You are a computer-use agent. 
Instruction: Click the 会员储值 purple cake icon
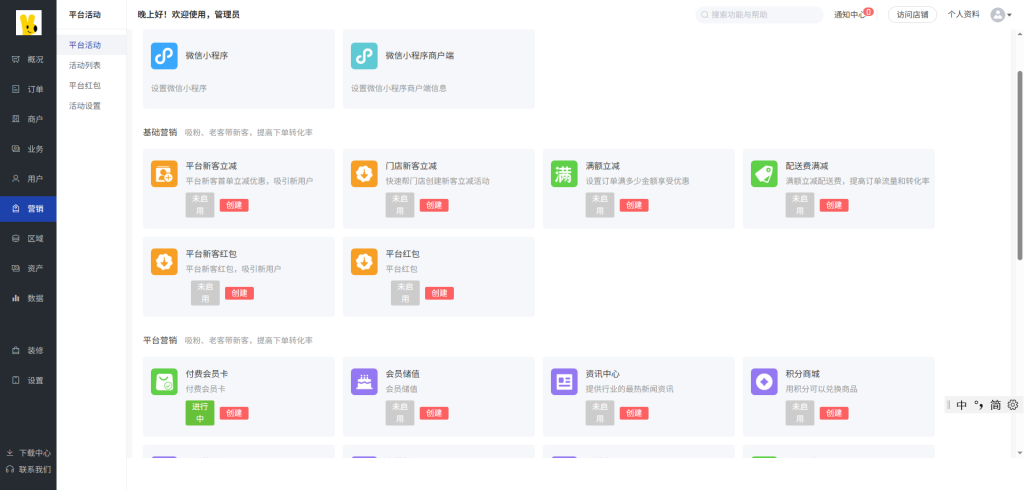(364, 382)
